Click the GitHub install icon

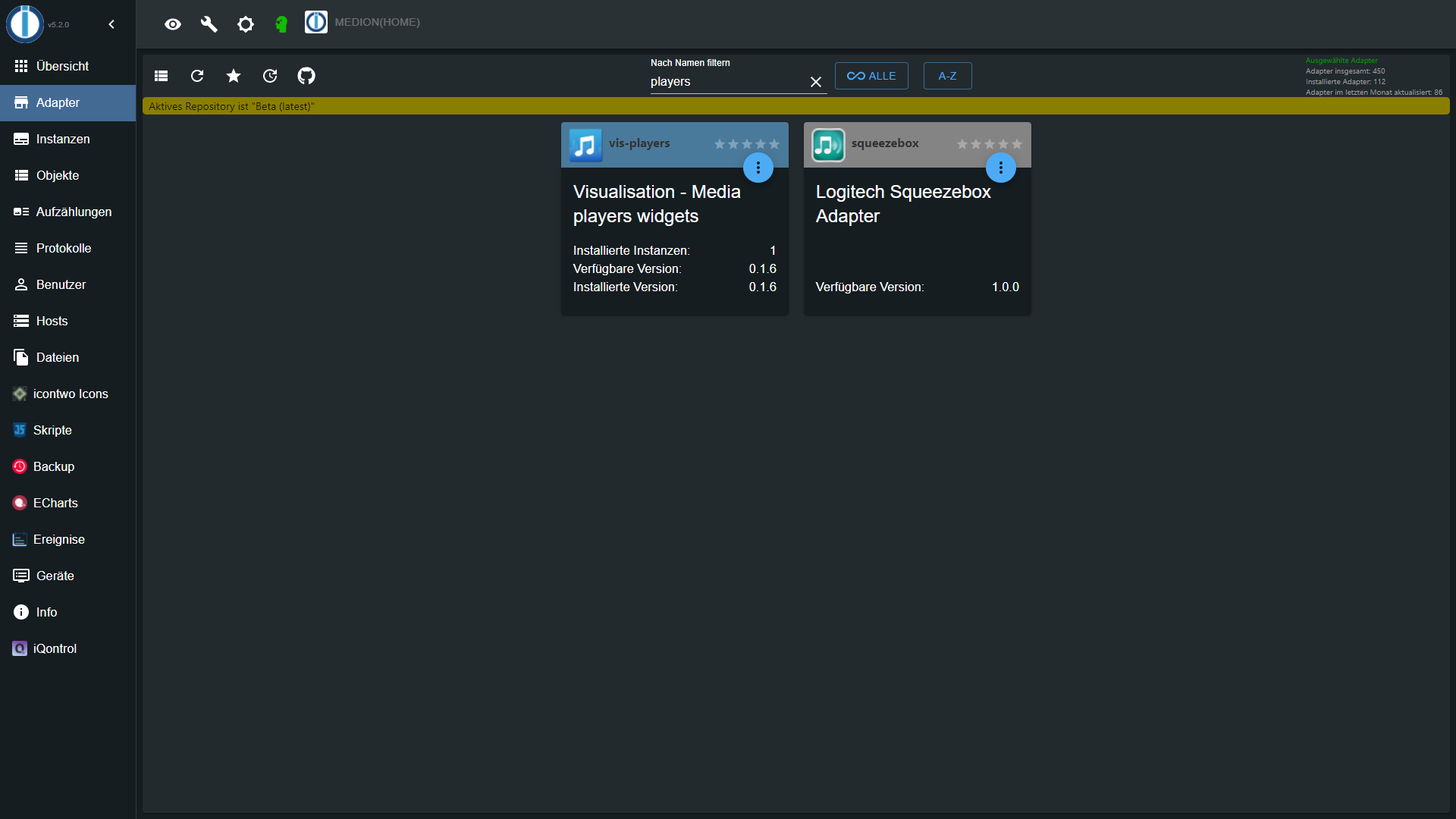pos(306,76)
